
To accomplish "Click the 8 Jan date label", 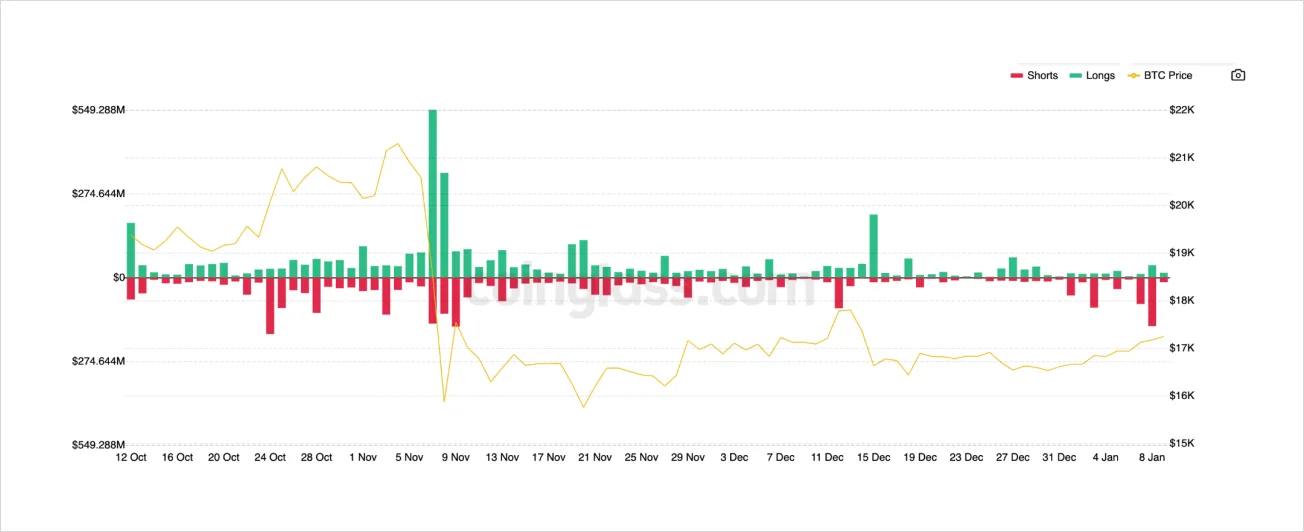I will coord(1152,458).
